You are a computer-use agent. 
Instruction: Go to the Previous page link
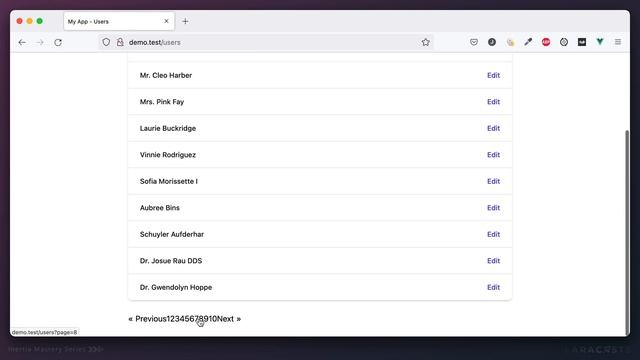click(147, 319)
